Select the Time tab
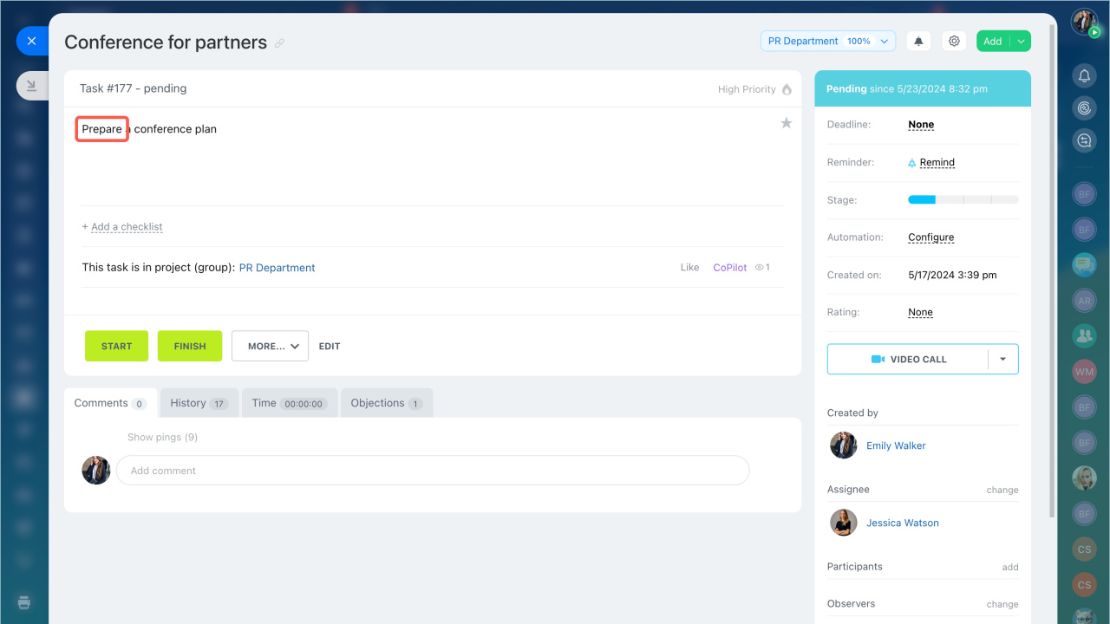 point(289,403)
